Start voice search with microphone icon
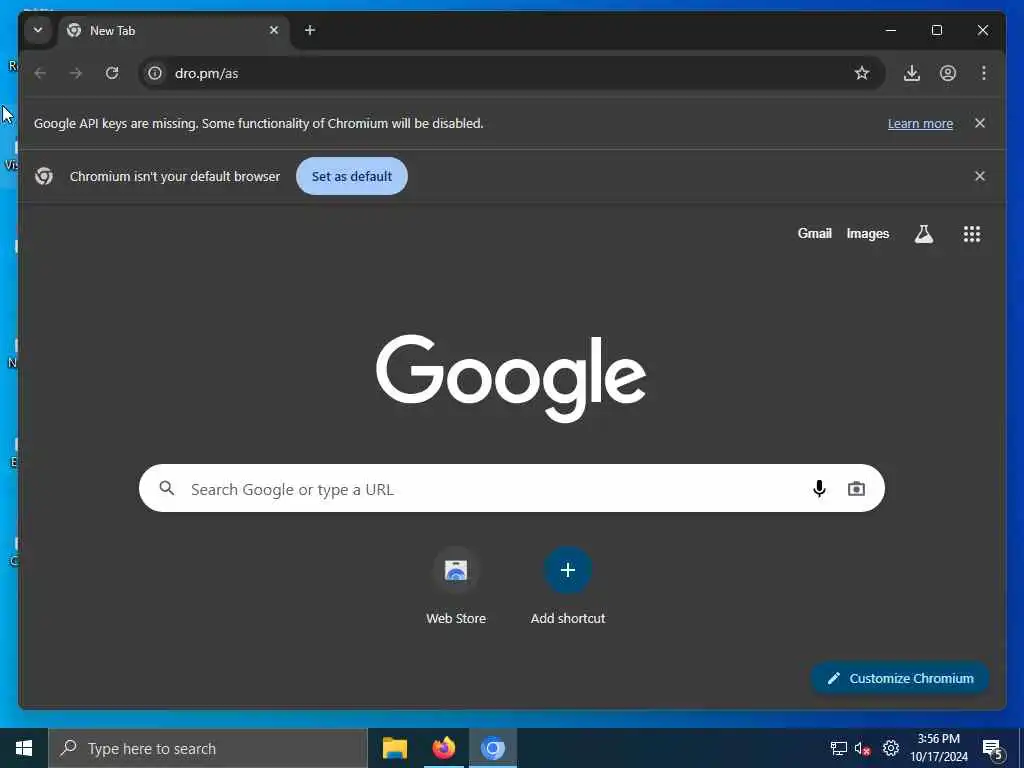This screenshot has width=1024, height=768. pyautogui.click(x=819, y=488)
